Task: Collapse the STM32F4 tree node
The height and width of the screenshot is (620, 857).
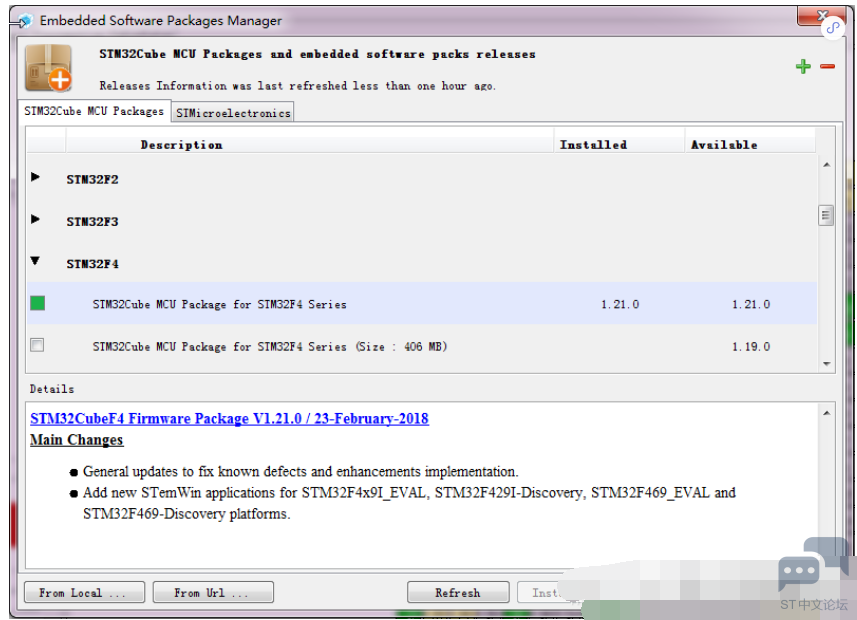Action: (36, 261)
